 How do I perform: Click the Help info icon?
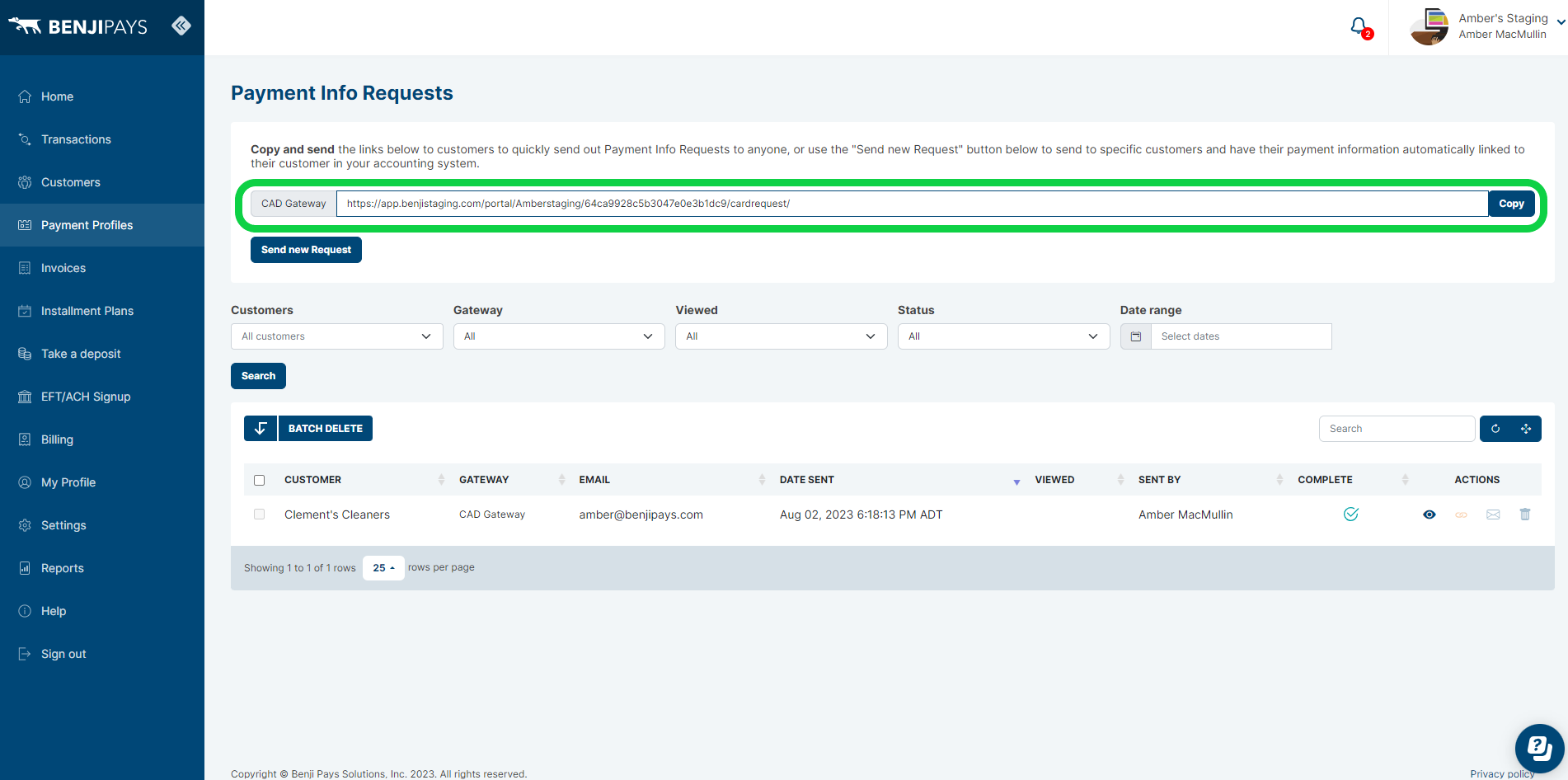click(25, 611)
